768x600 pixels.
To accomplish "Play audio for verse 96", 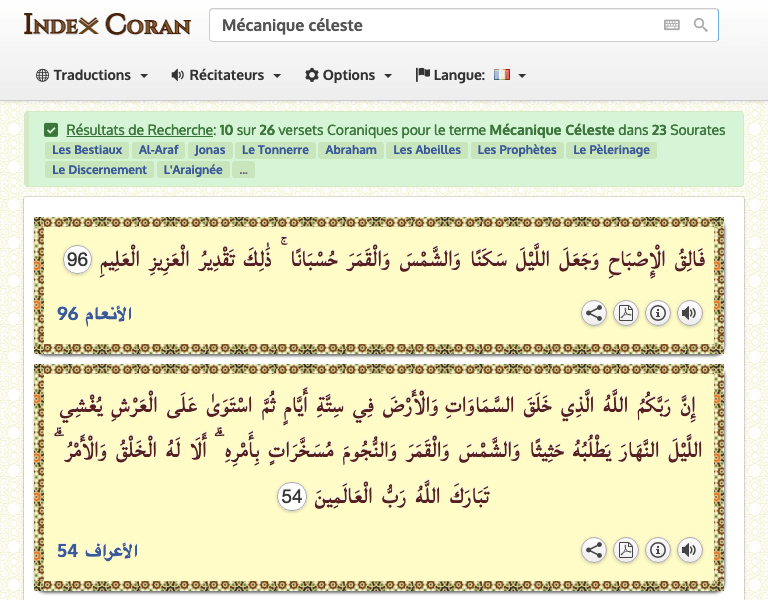I will [x=689, y=313].
